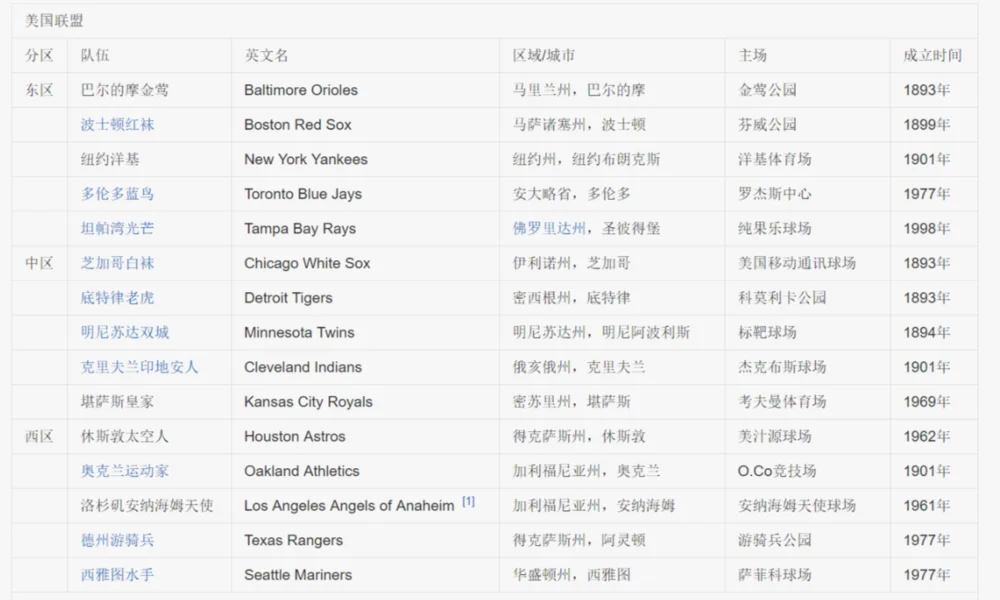
Task: Click the Cleveland Indians English name
Action: pyautogui.click(x=303, y=367)
